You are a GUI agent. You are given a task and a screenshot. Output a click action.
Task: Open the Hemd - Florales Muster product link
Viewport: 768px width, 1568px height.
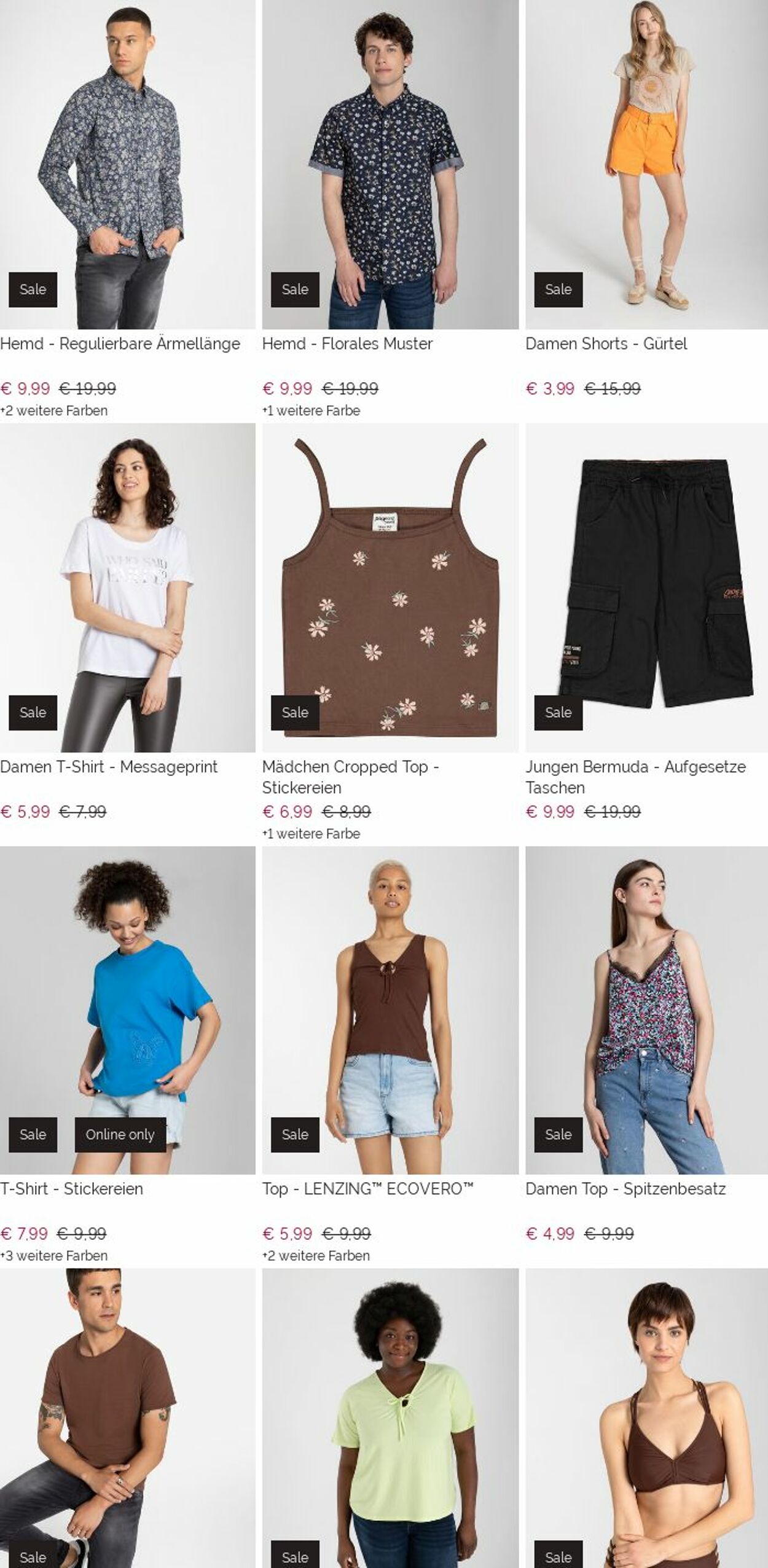347,344
